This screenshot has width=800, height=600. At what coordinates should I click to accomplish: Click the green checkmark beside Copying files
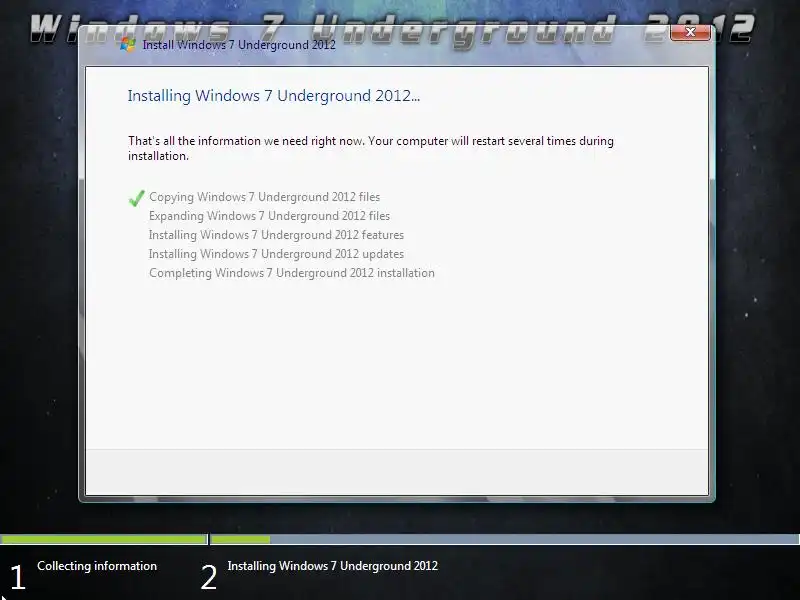point(137,198)
